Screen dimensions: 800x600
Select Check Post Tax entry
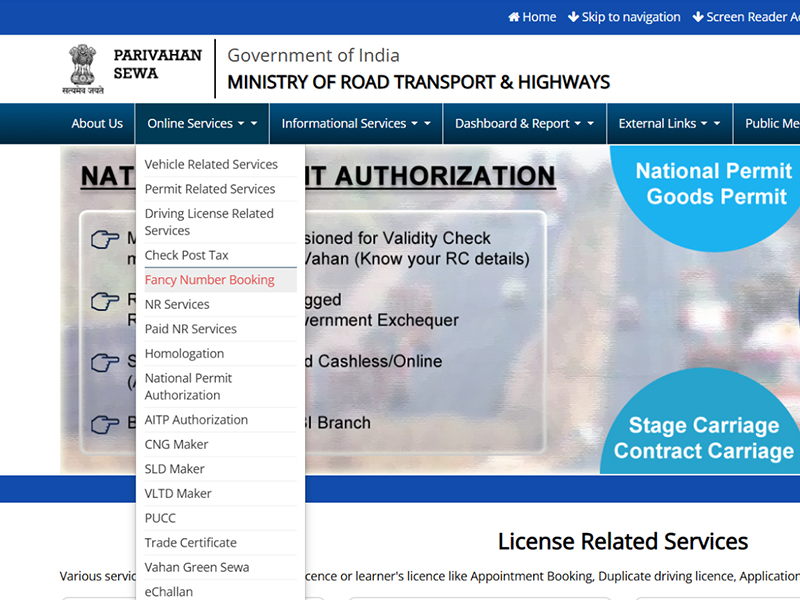pos(187,255)
